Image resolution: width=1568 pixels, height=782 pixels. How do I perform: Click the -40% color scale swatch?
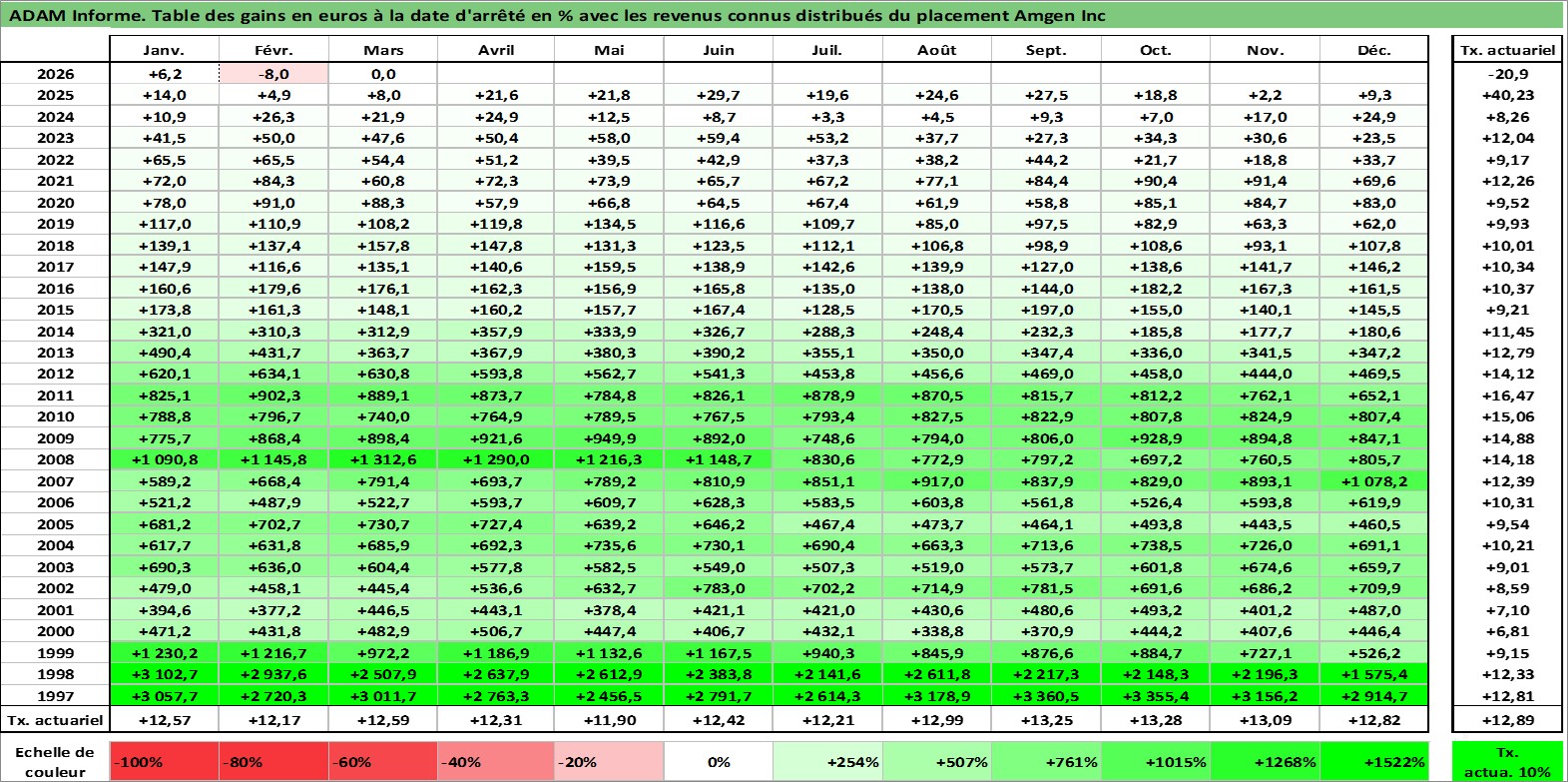(x=496, y=761)
